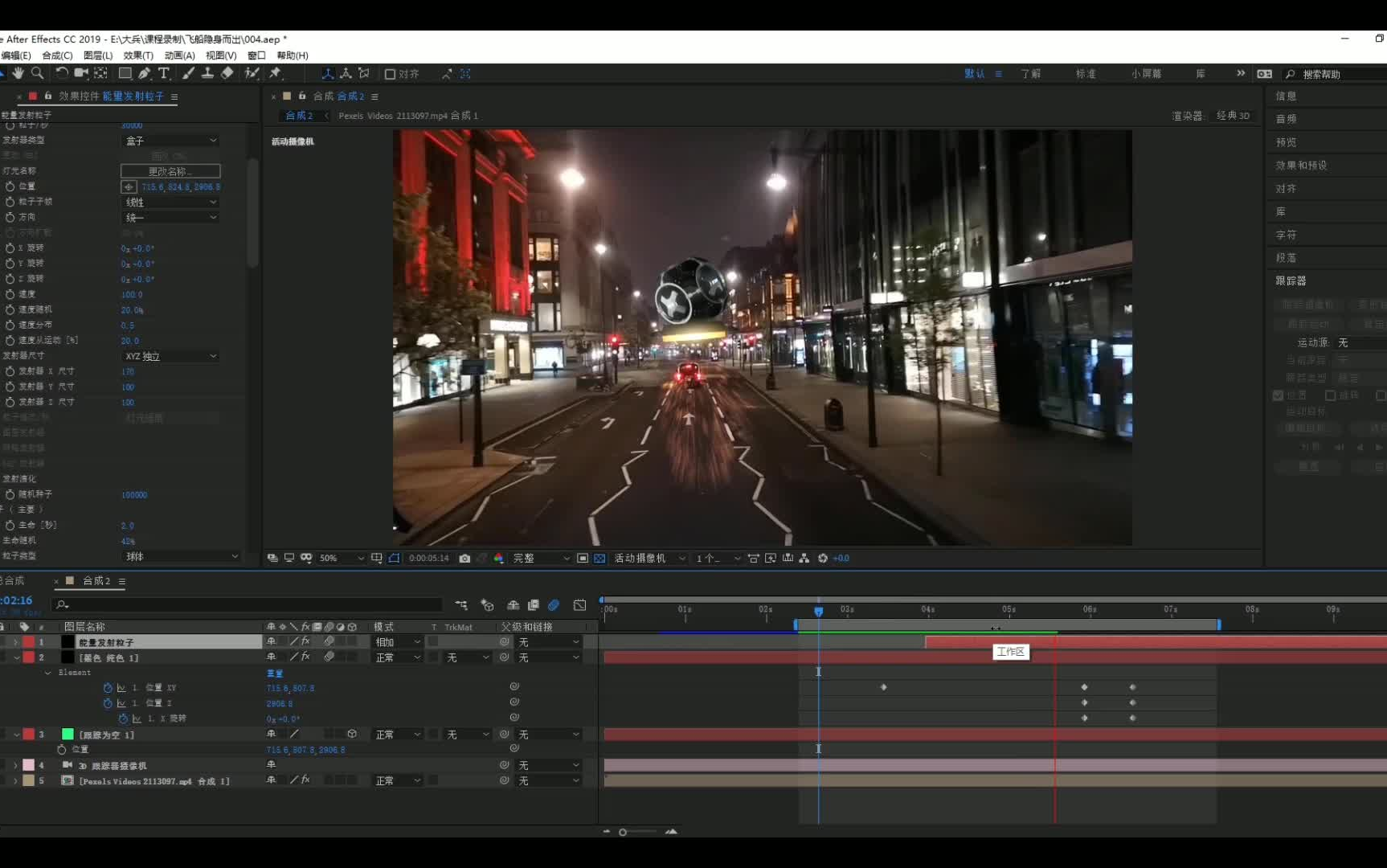Image resolution: width=1387 pixels, height=868 pixels.
Task: Click the snapshot camera icon below viewer
Action: point(464,559)
